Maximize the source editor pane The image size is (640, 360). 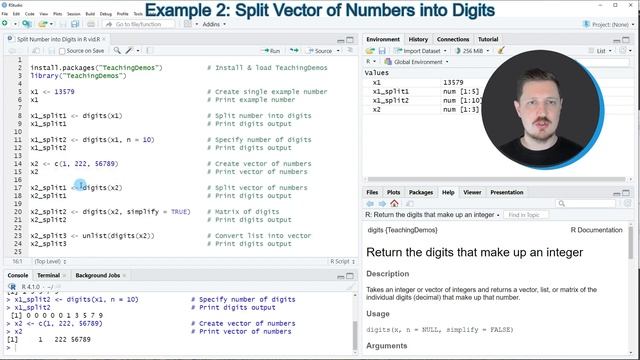350,40
